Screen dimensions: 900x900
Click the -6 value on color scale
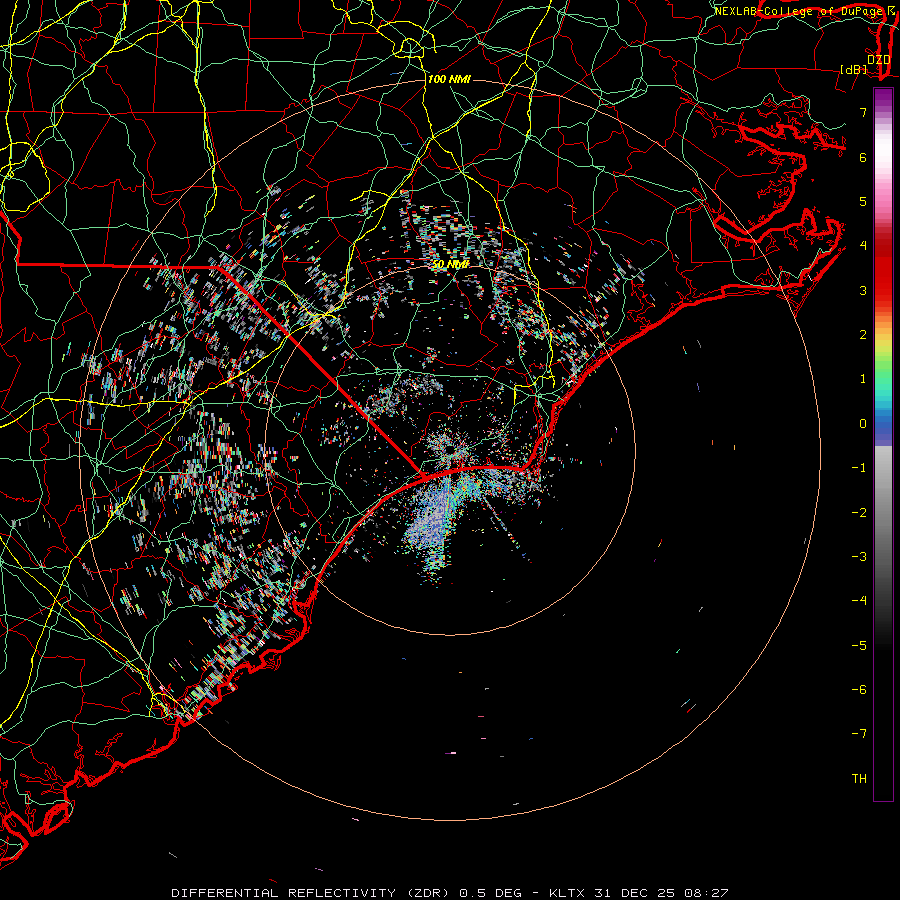click(x=859, y=689)
